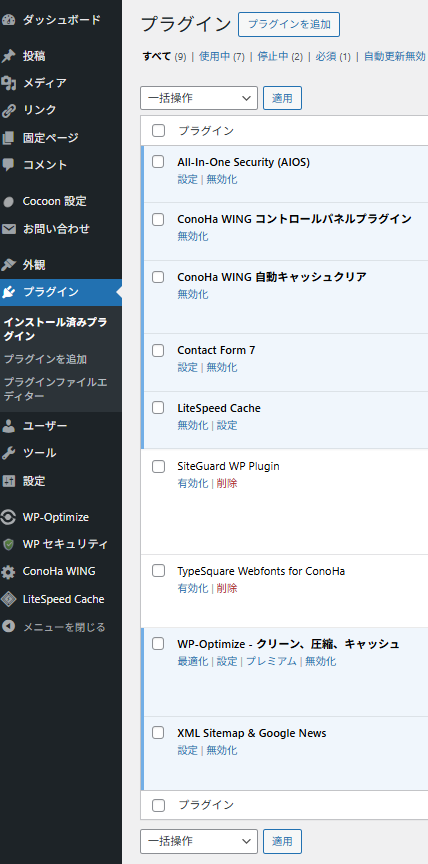Check the ConoHa WING コントロールパネルプラグイン checkbox
Viewport: 428px width, 864px height.
pyautogui.click(x=158, y=219)
